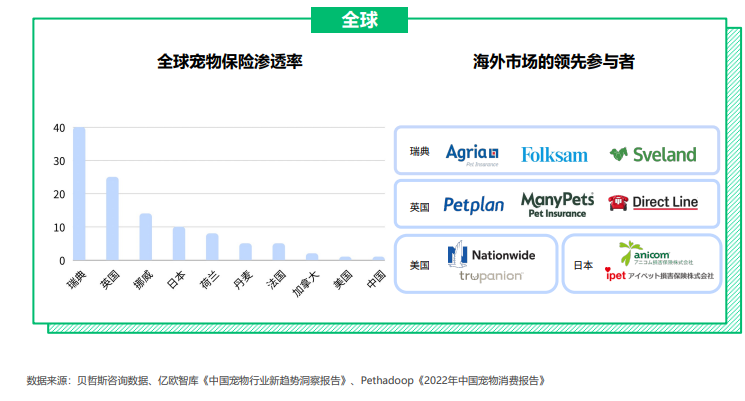The width and height of the screenshot is (745, 401).
Task: Click the 英国 x-axis label
Action: pyautogui.click(x=110, y=279)
